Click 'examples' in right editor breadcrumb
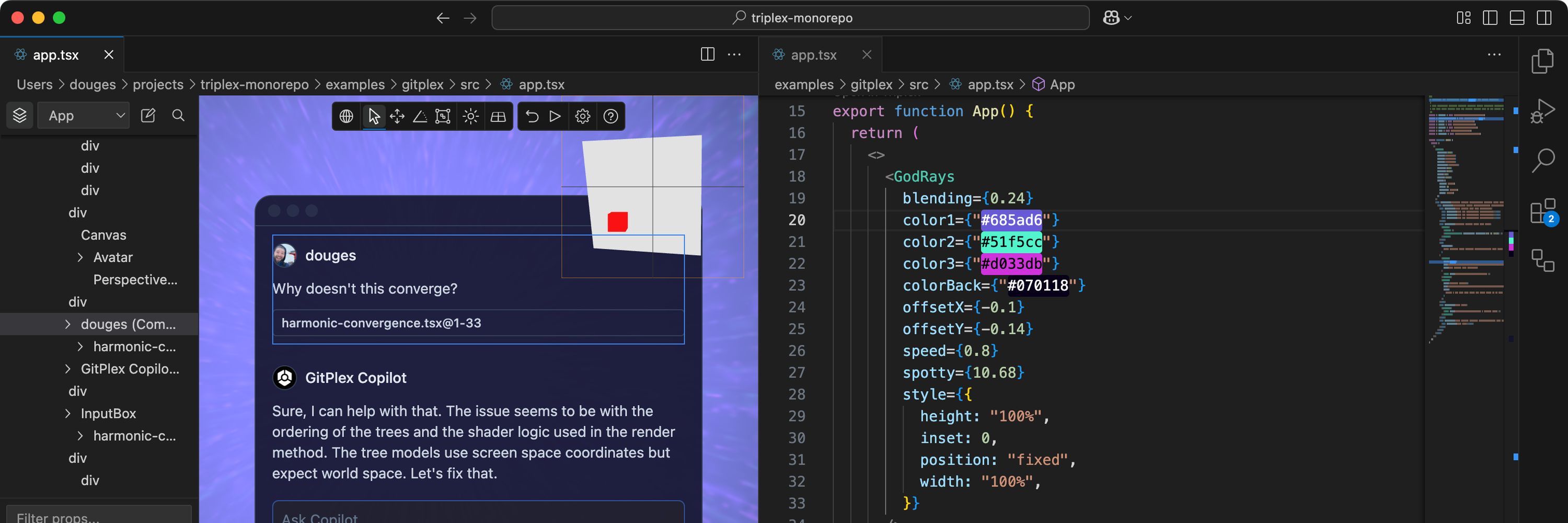This screenshot has height=523, width=1568. coord(803,85)
